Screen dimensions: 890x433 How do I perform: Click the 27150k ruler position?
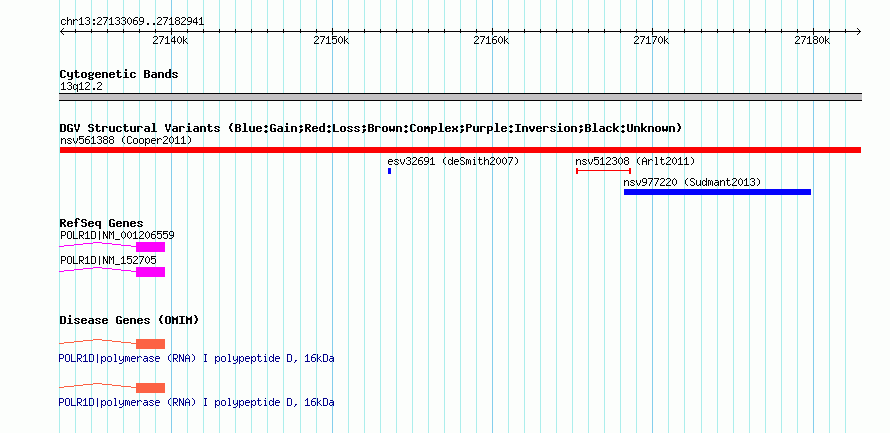point(331,40)
